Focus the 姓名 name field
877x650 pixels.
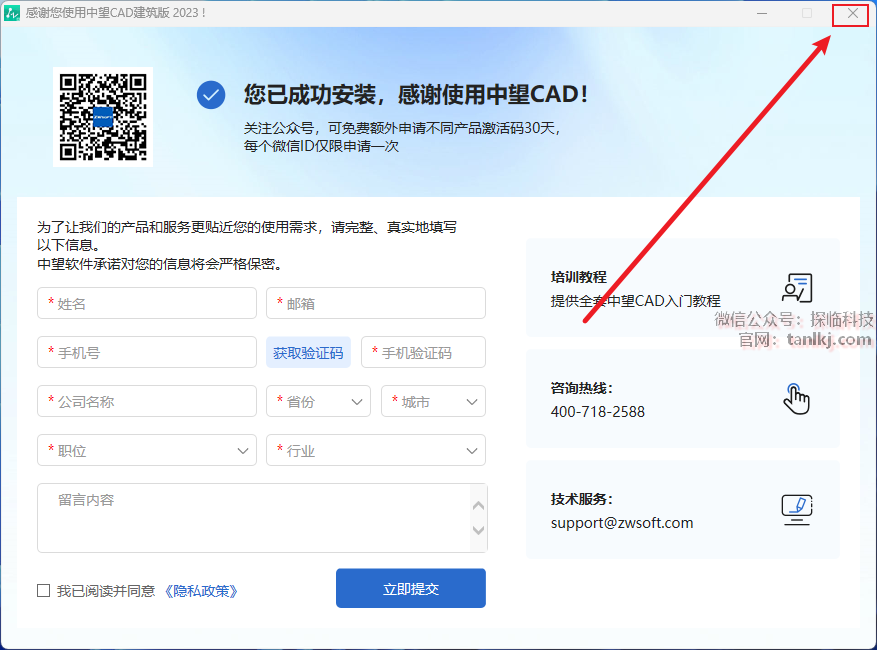click(x=147, y=303)
